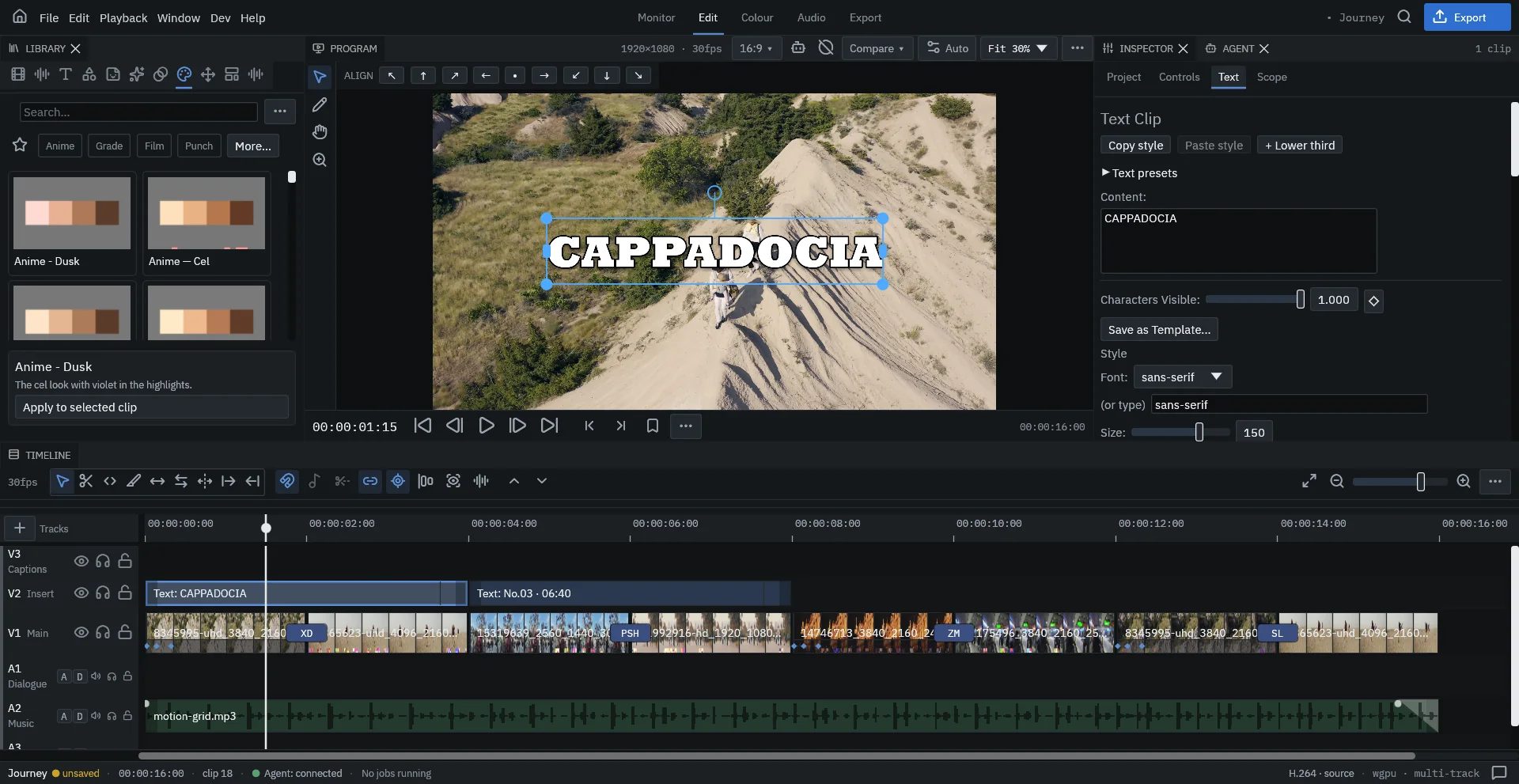Open the 16:9 aspect ratio dropdown
The height and width of the screenshot is (784, 1519).
click(x=756, y=48)
